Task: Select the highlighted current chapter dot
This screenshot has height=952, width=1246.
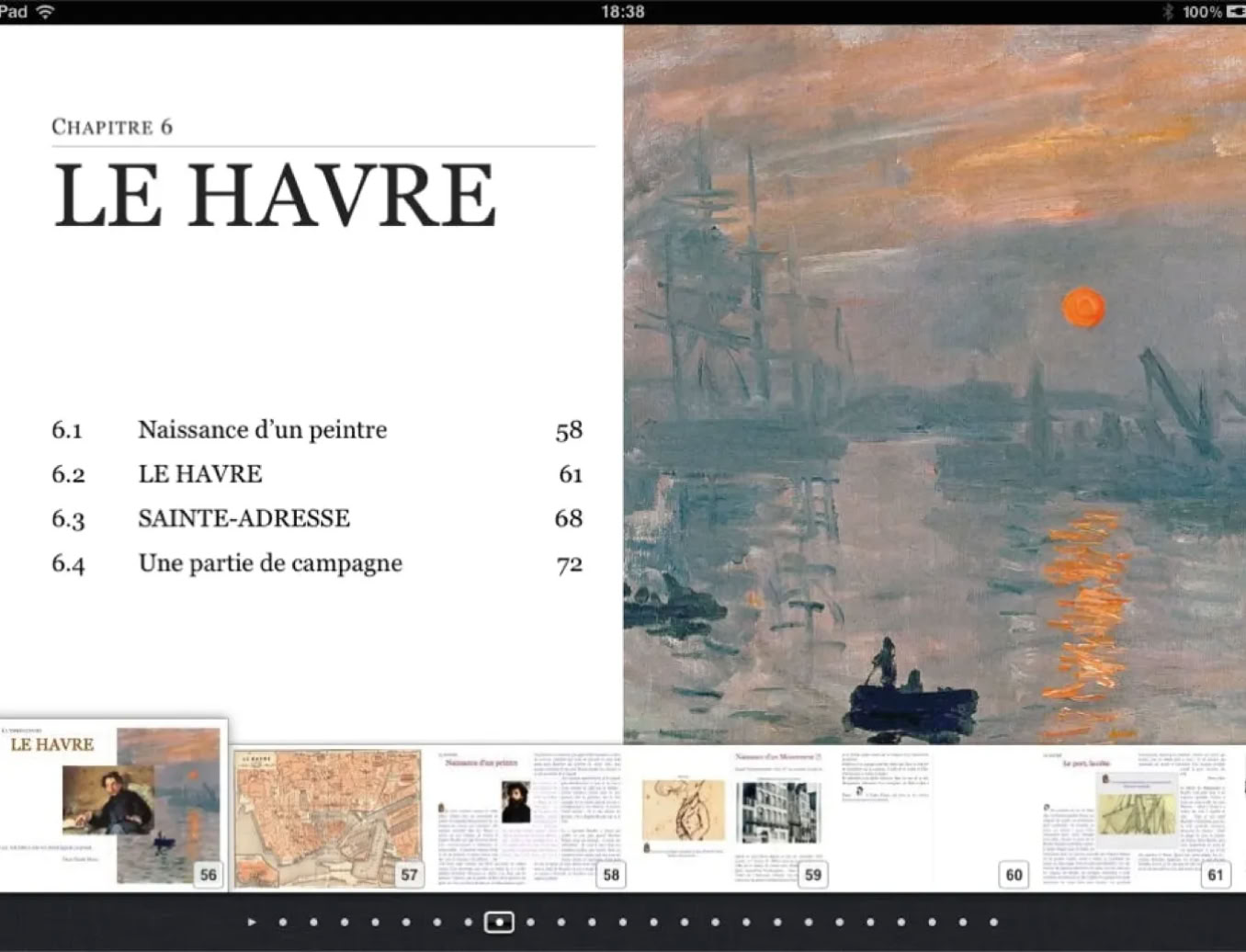Action: click(499, 922)
